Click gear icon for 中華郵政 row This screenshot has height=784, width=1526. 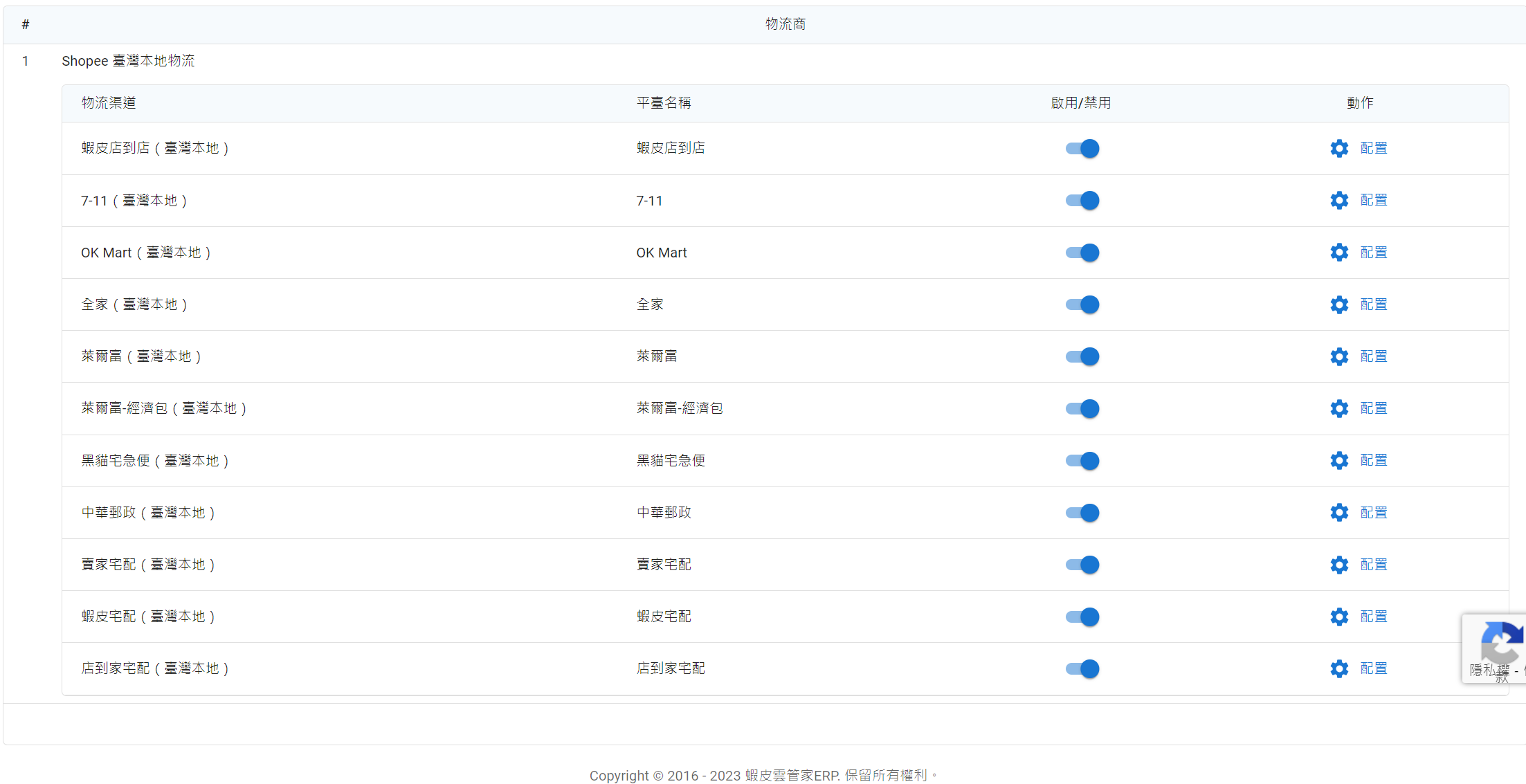pyautogui.click(x=1339, y=512)
